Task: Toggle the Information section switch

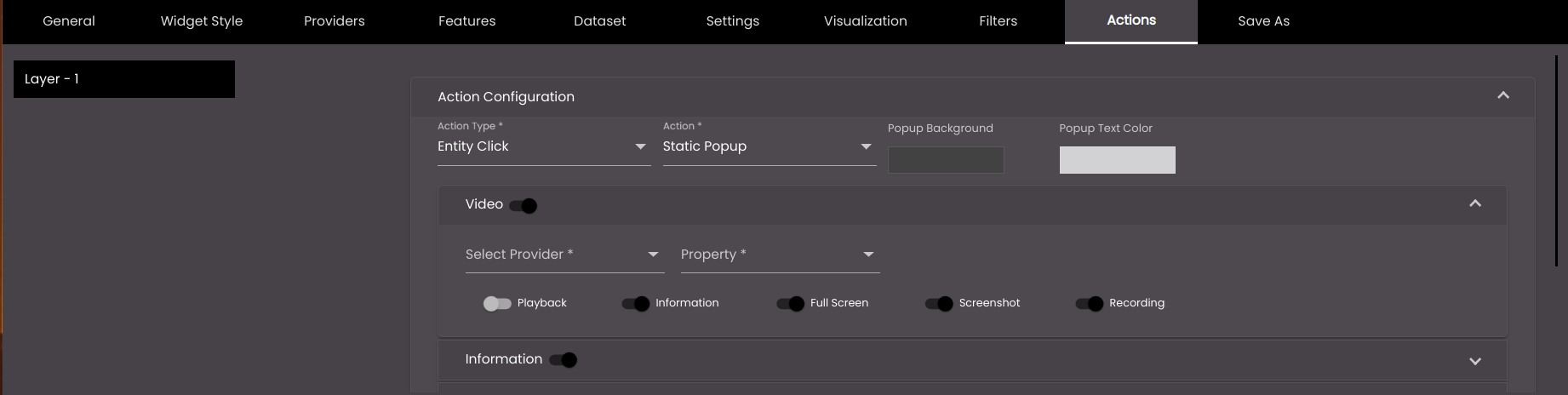Action: tap(564, 360)
